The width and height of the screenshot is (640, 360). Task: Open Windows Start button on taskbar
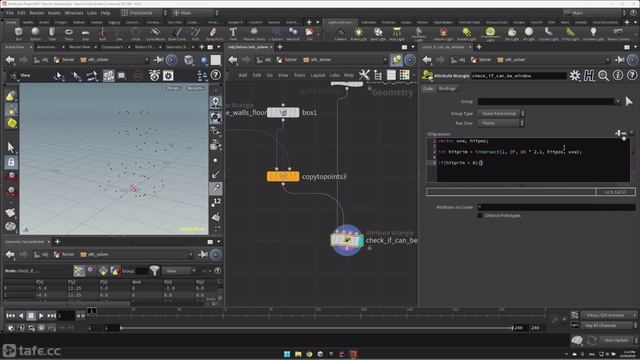(287, 354)
